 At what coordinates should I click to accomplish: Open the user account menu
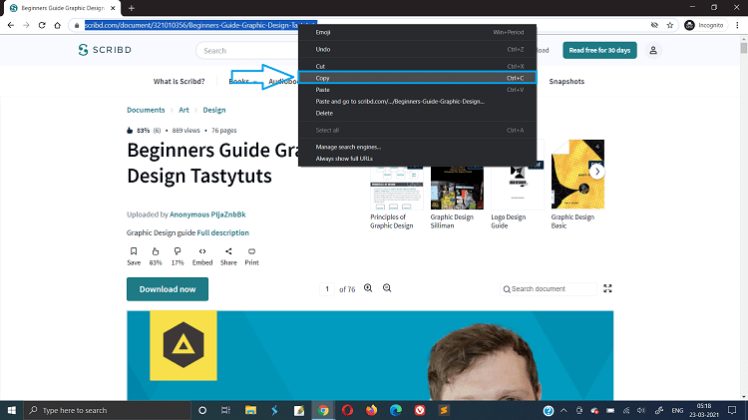(x=653, y=50)
